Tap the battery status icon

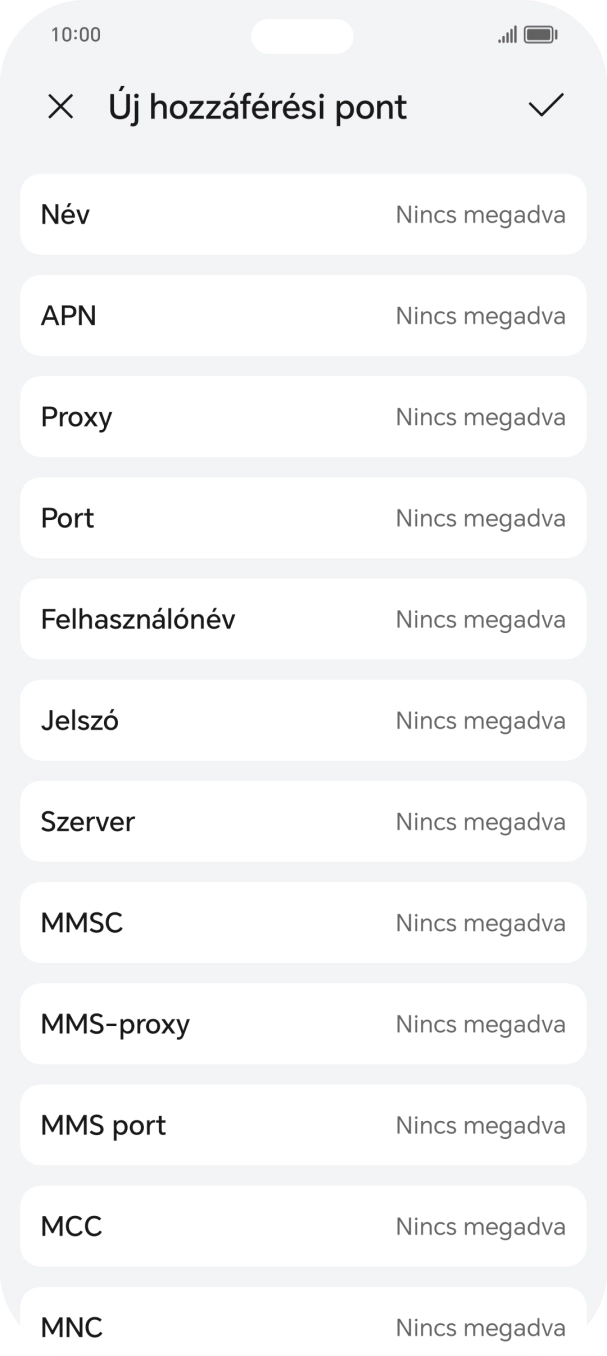point(540,34)
